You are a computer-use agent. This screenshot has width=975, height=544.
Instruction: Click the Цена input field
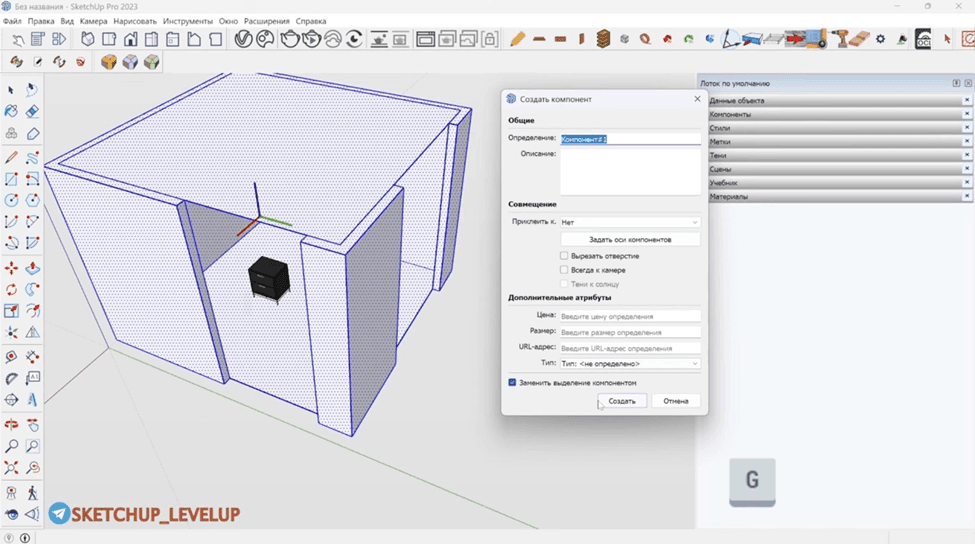pyautogui.click(x=630, y=316)
